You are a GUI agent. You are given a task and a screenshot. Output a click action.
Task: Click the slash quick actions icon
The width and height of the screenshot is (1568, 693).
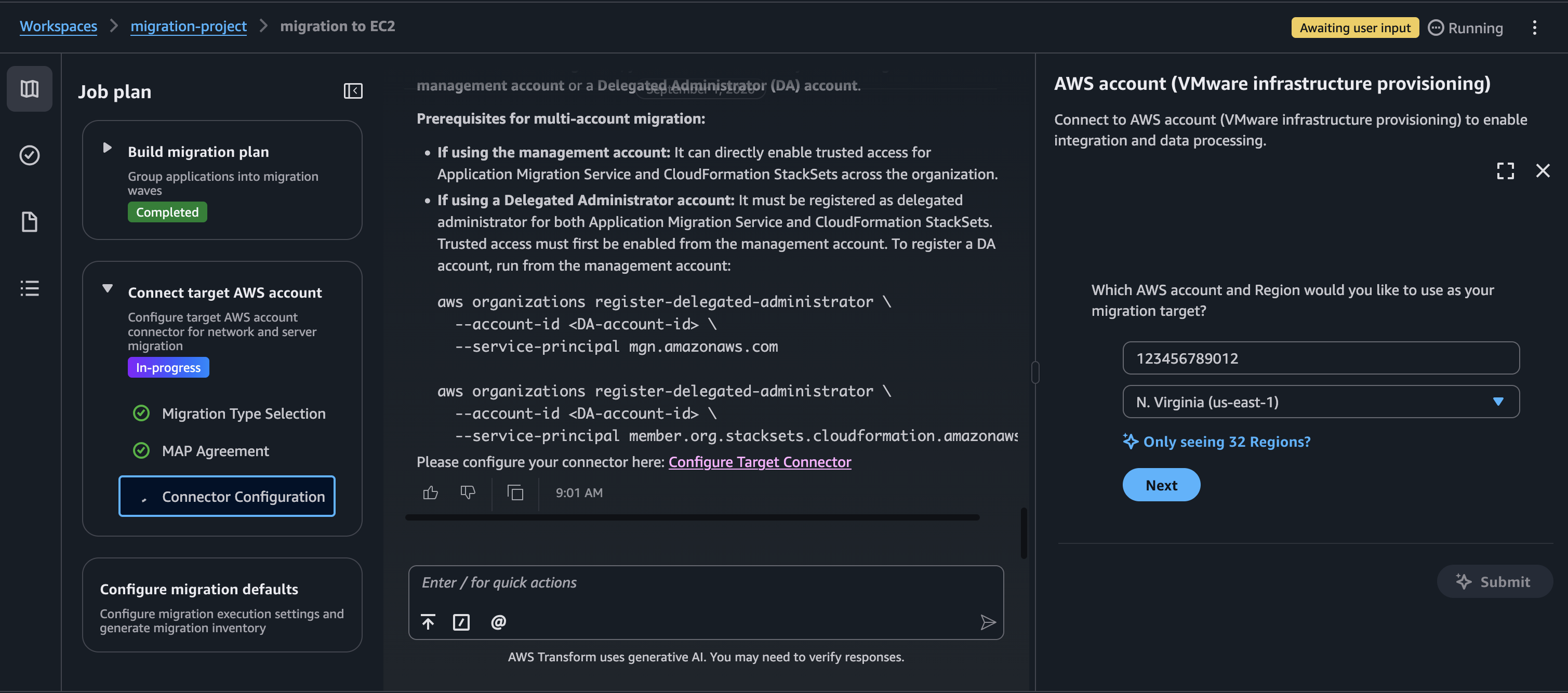461,622
